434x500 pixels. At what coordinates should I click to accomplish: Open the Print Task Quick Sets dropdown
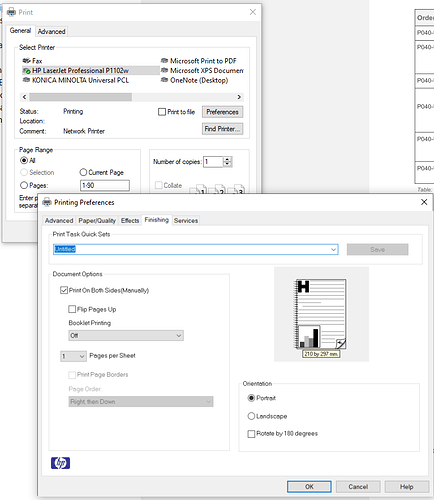click(x=333, y=249)
